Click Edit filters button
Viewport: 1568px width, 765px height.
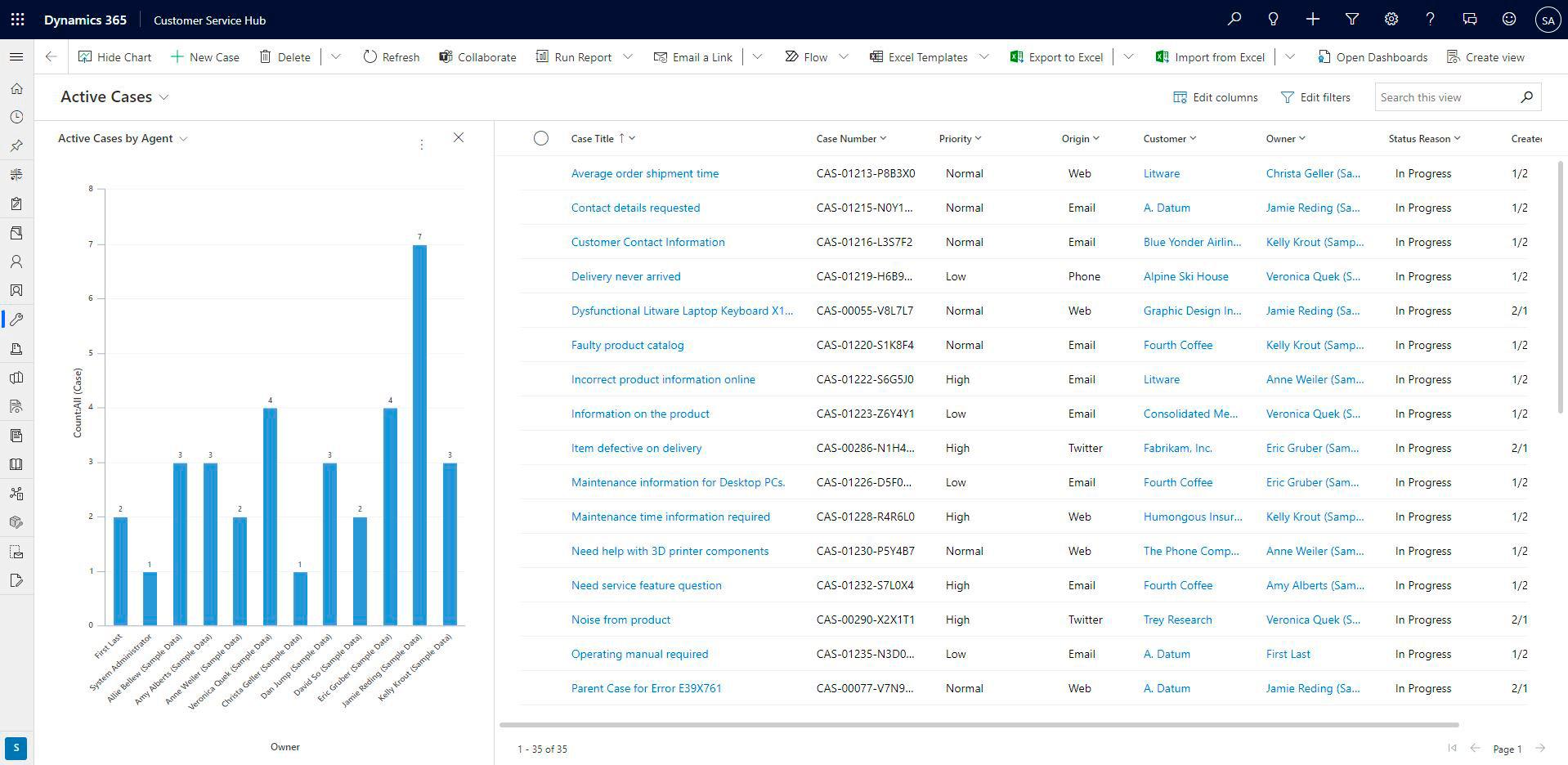tap(1315, 97)
